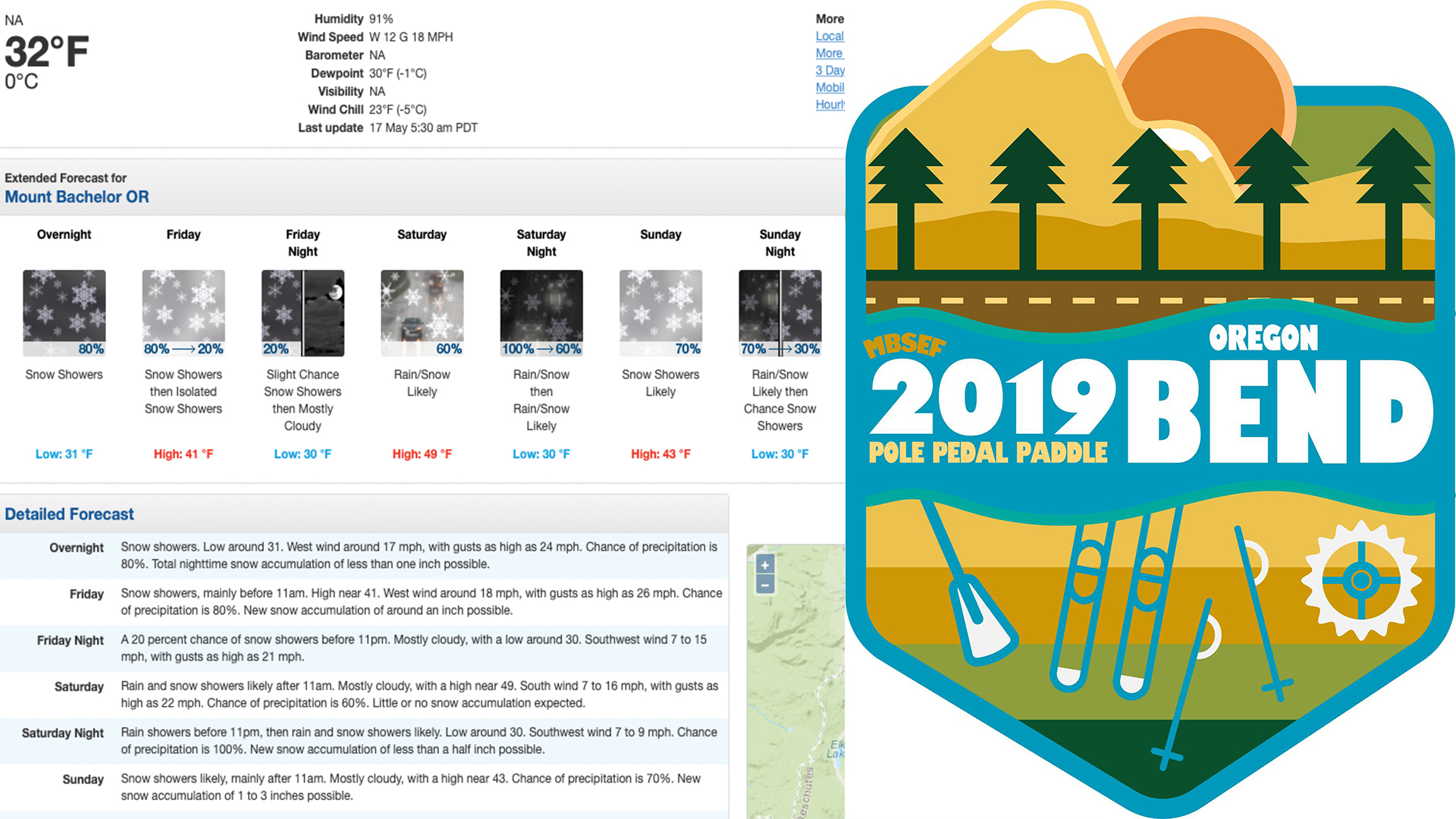The height and width of the screenshot is (819, 1456).
Task: Click the Saturday Night forecast icon
Action: (x=541, y=313)
